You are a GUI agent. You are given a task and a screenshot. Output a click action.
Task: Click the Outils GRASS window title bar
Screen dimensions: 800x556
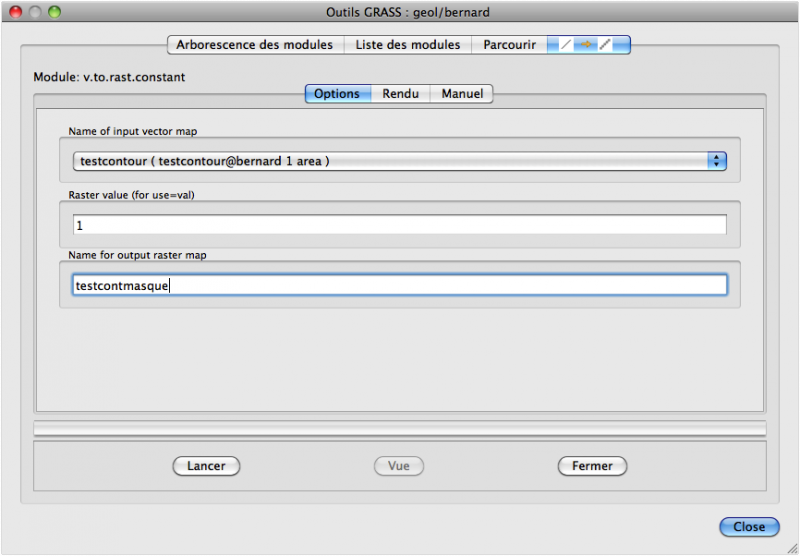pos(400,11)
